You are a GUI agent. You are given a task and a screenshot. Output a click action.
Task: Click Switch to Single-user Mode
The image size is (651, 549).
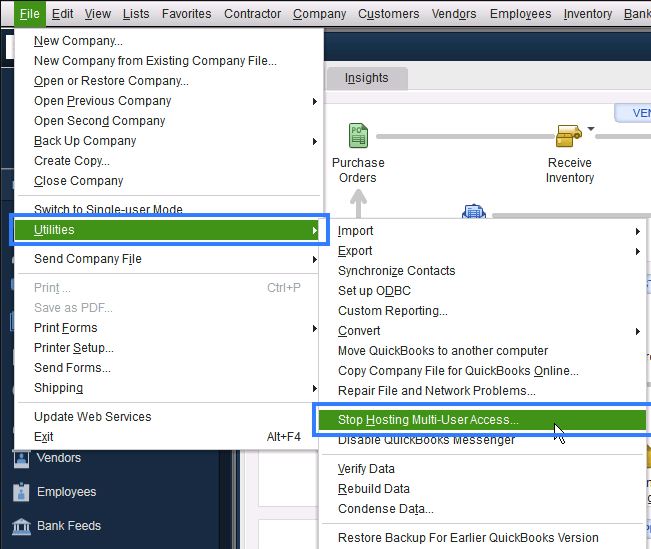click(x=168, y=209)
